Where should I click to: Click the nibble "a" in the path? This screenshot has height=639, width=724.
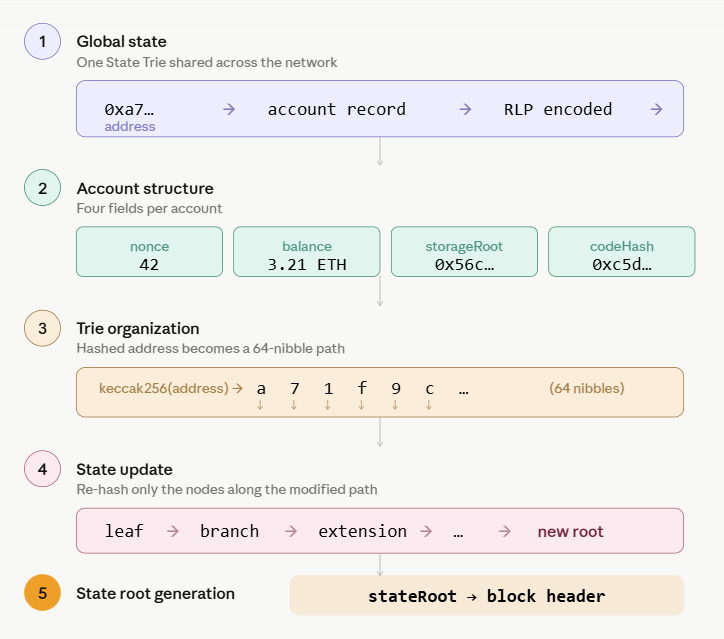(261, 389)
